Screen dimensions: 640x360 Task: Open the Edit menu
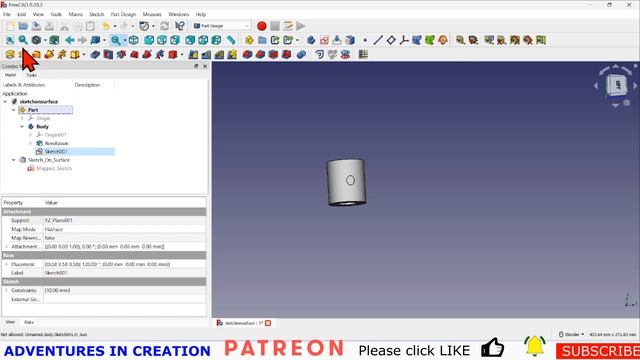pyautogui.click(x=22, y=14)
